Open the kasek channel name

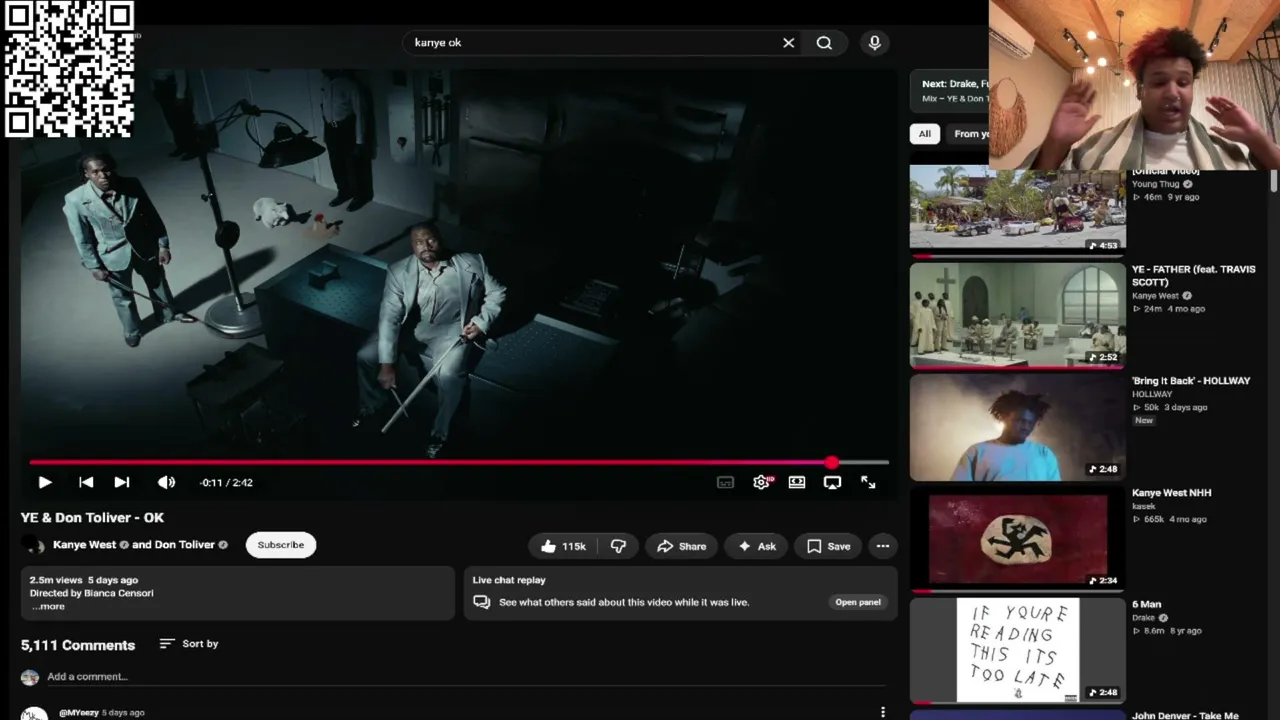click(1144, 507)
